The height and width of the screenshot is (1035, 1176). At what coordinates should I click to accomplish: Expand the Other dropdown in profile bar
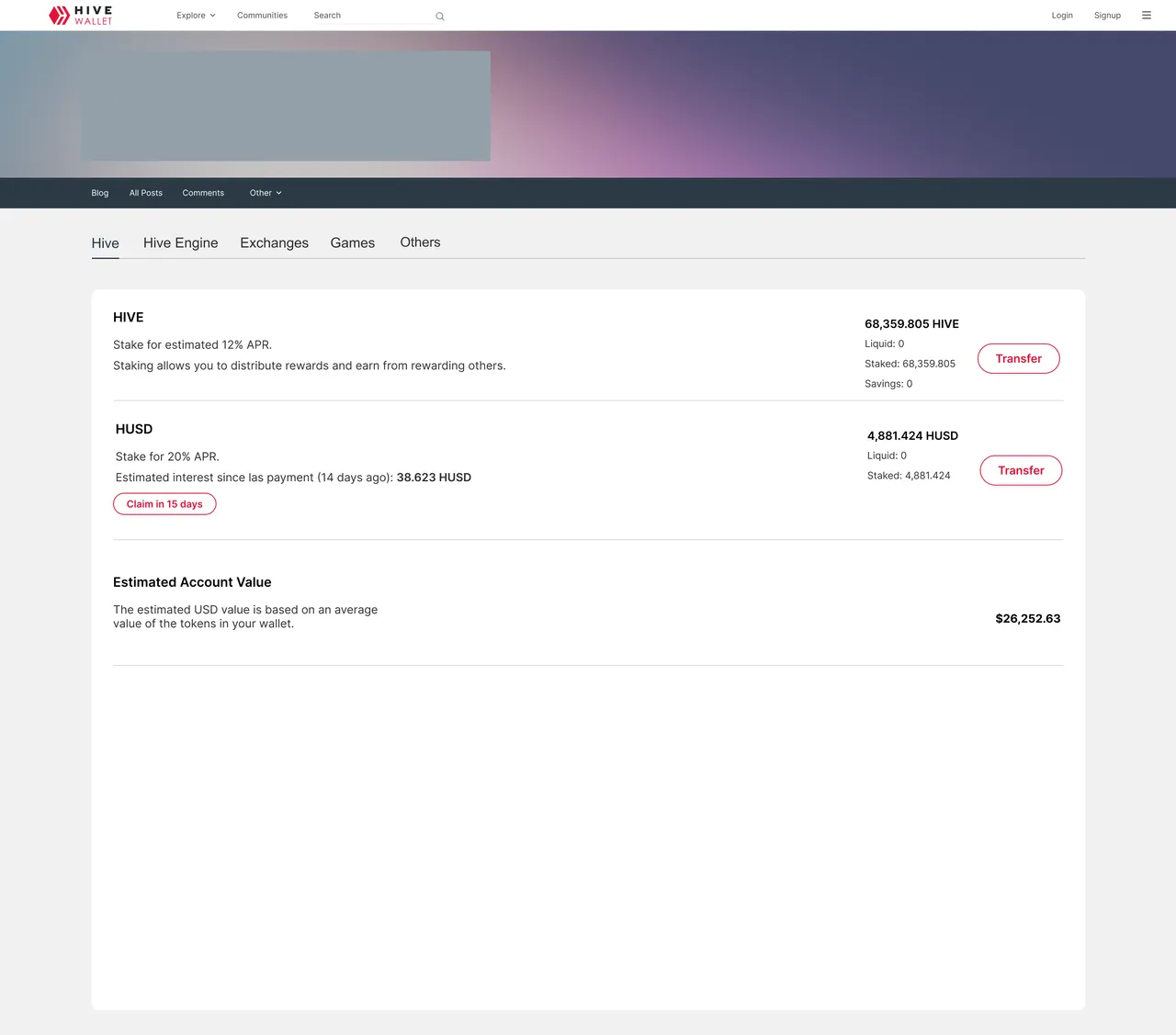pyautogui.click(x=266, y=193)
